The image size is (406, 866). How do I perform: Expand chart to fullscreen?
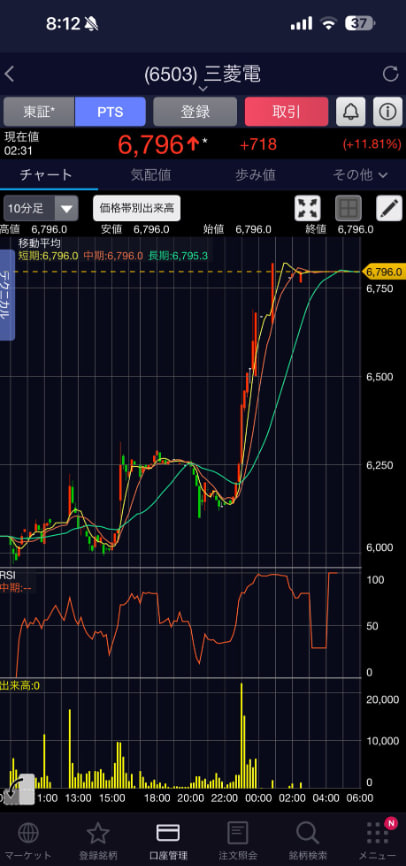308,208
